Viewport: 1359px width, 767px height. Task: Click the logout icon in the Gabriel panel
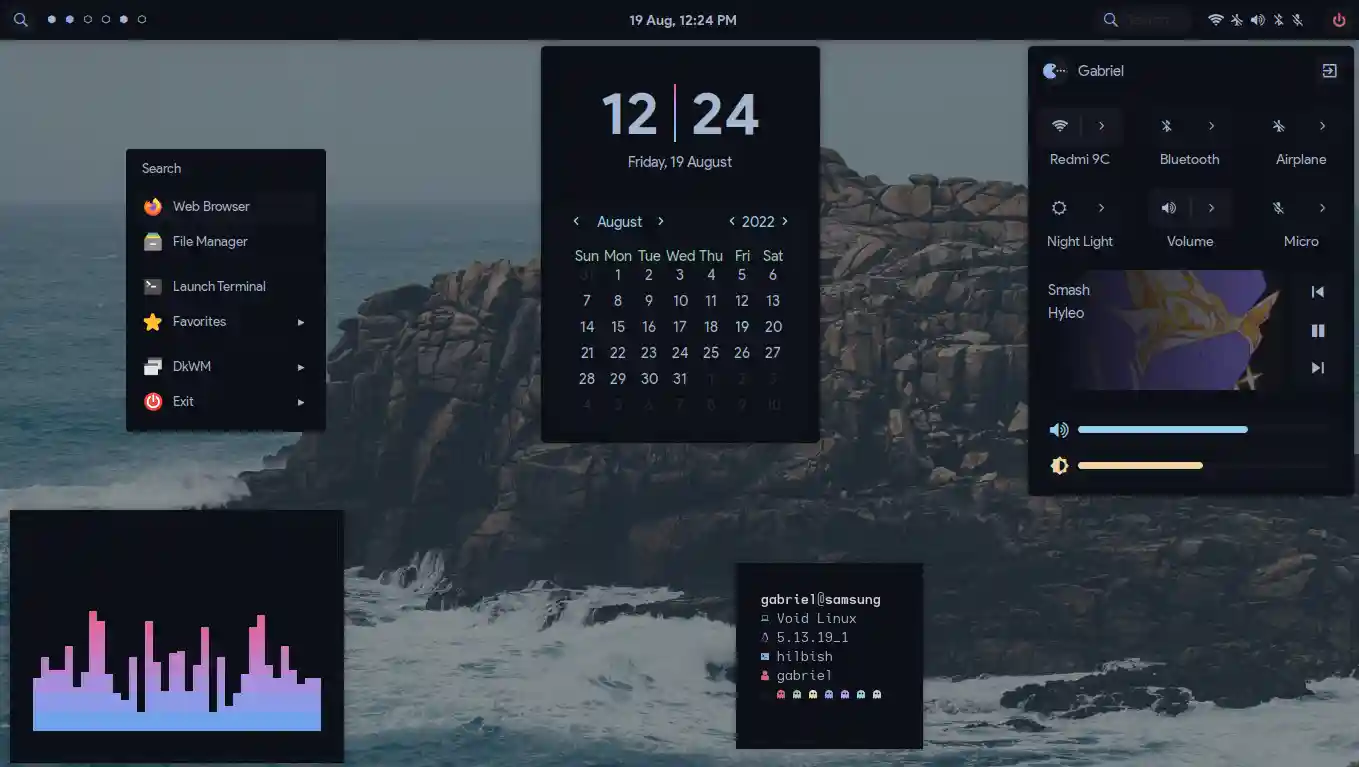point(1329,71)
